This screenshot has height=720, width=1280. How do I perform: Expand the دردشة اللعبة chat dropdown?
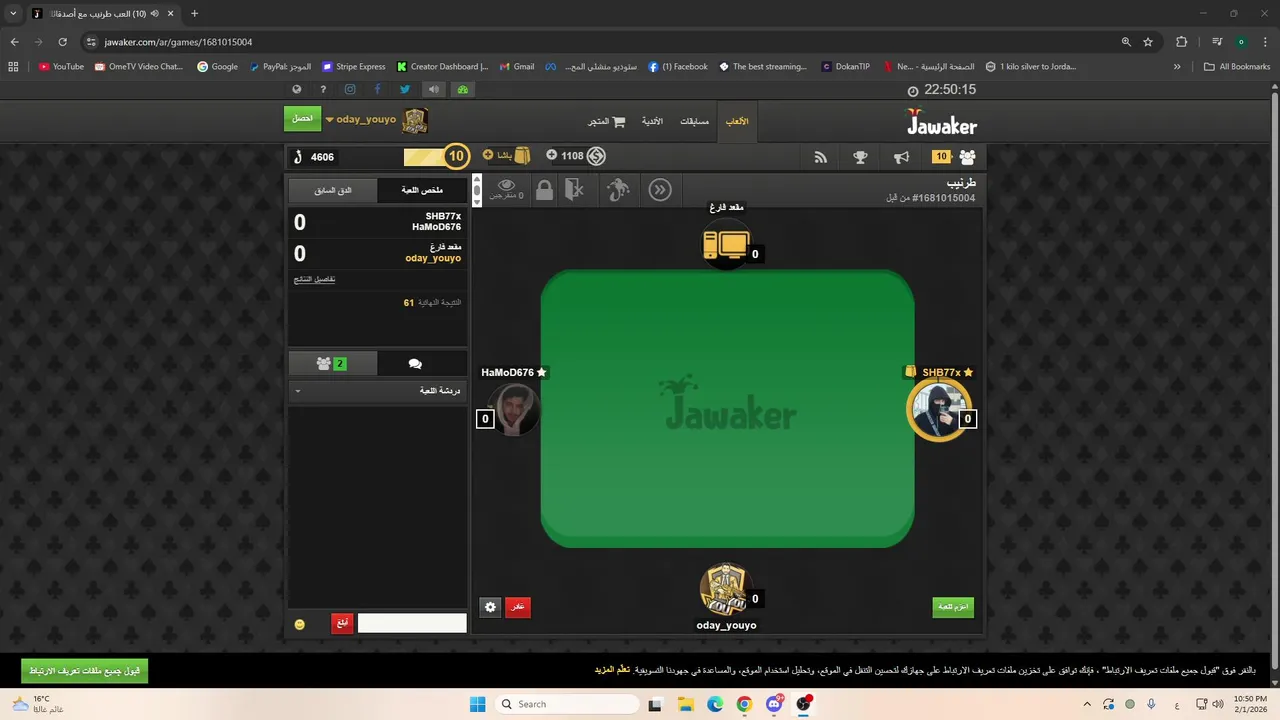[378, 391]
